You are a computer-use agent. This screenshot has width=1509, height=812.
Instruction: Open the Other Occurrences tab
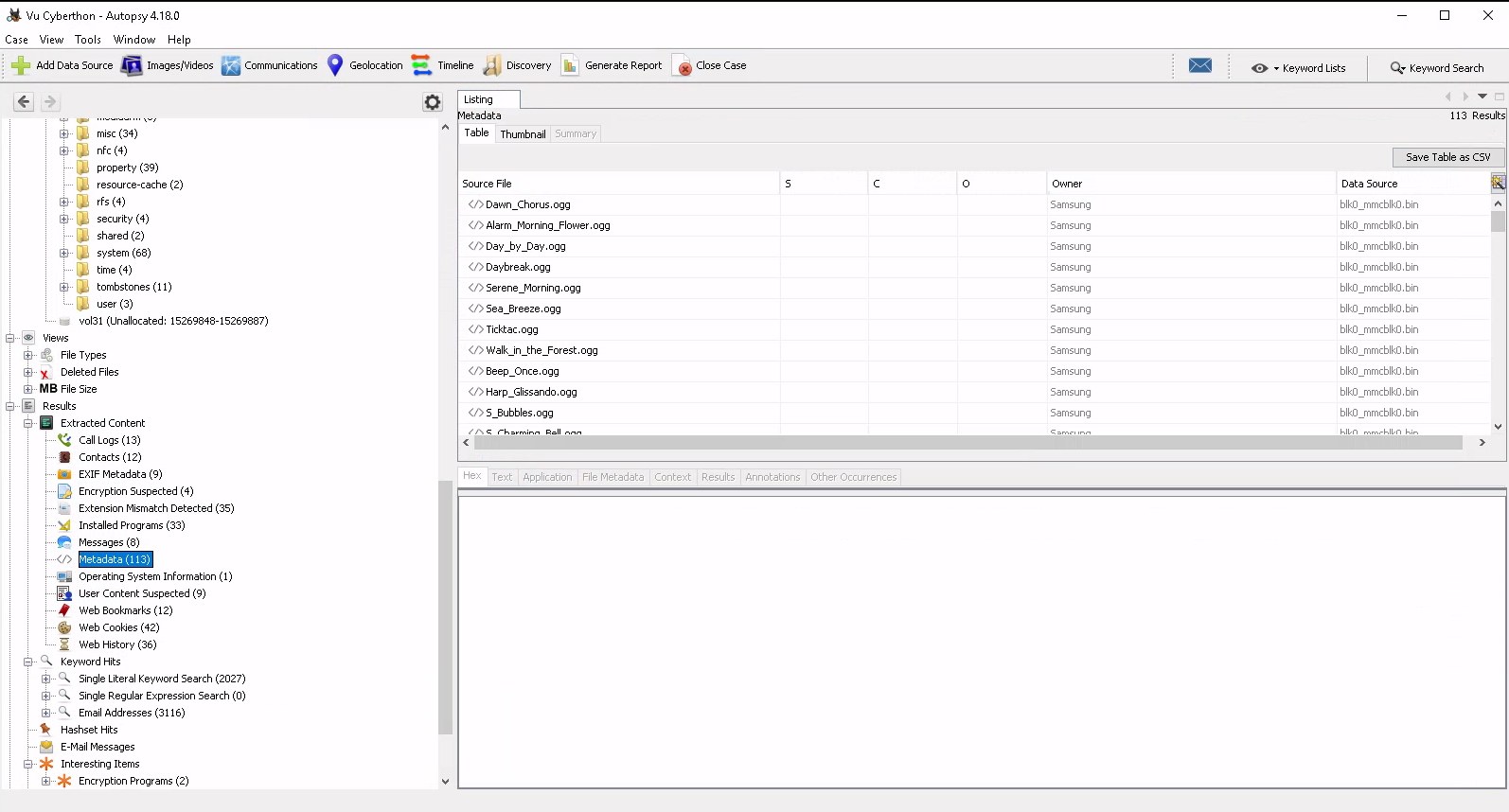(x=853, y=477)
